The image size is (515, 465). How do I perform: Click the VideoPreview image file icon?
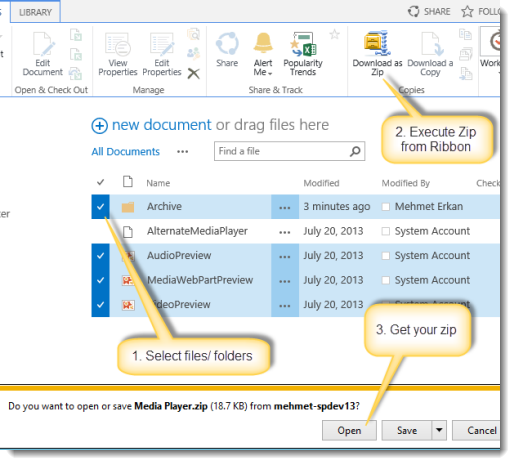click(128, 305)
